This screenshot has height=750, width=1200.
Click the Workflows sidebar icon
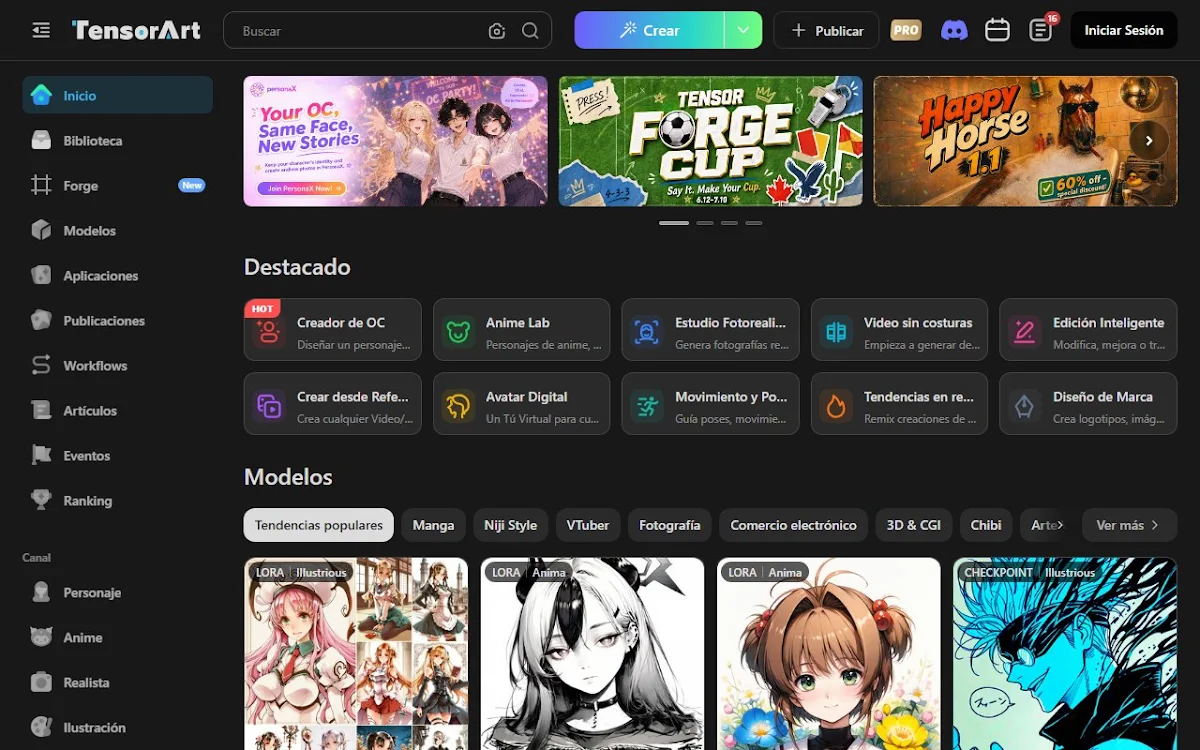41,365
